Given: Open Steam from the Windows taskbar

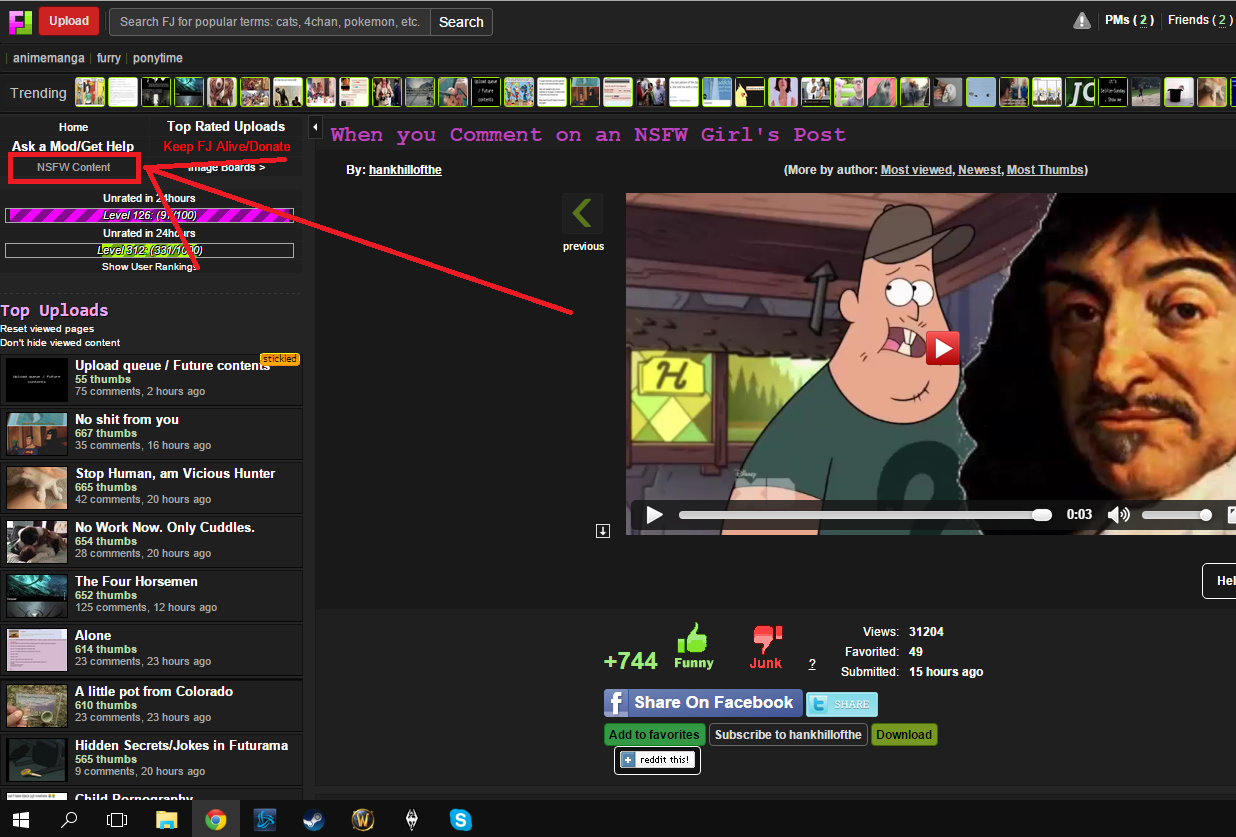Looking at the screenshot, I should [314, 820].
